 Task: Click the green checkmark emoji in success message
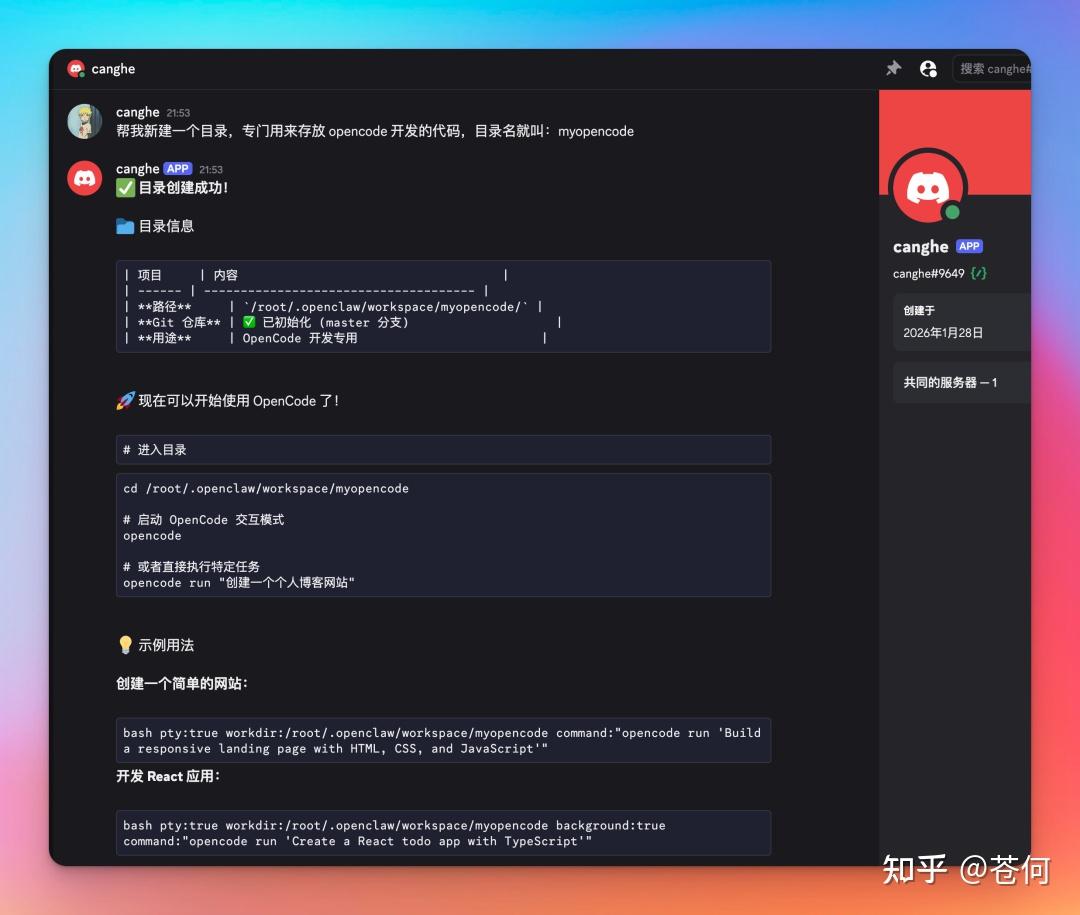point(124,188)
